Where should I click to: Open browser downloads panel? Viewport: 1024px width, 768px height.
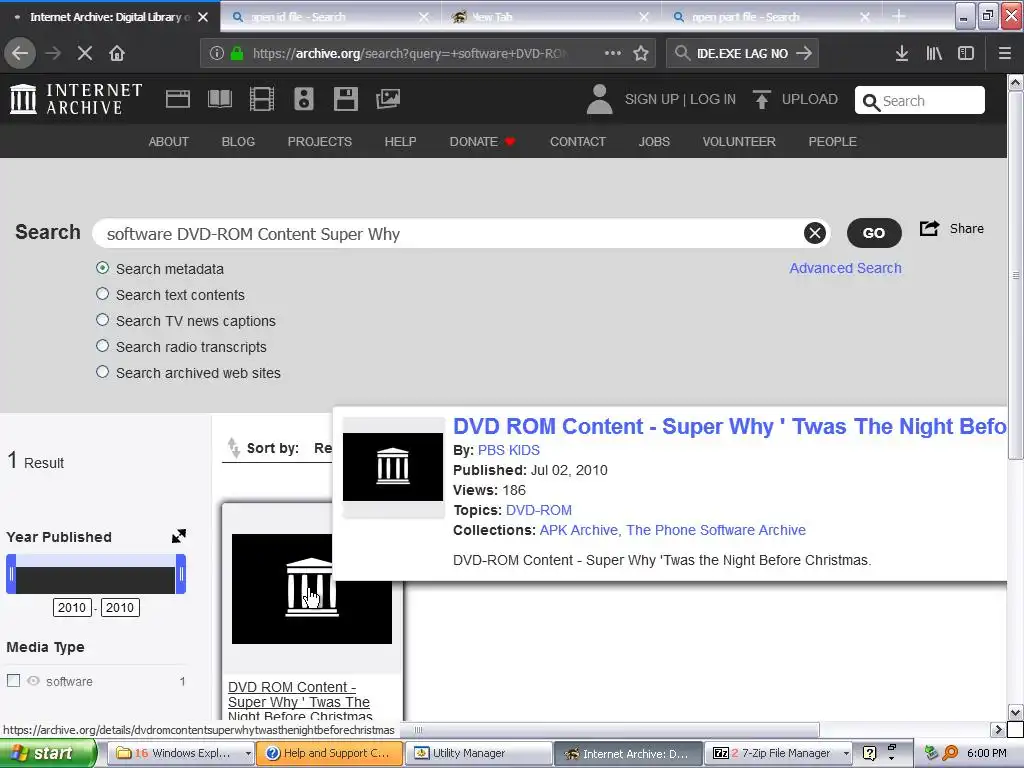[x=902, y=53]
